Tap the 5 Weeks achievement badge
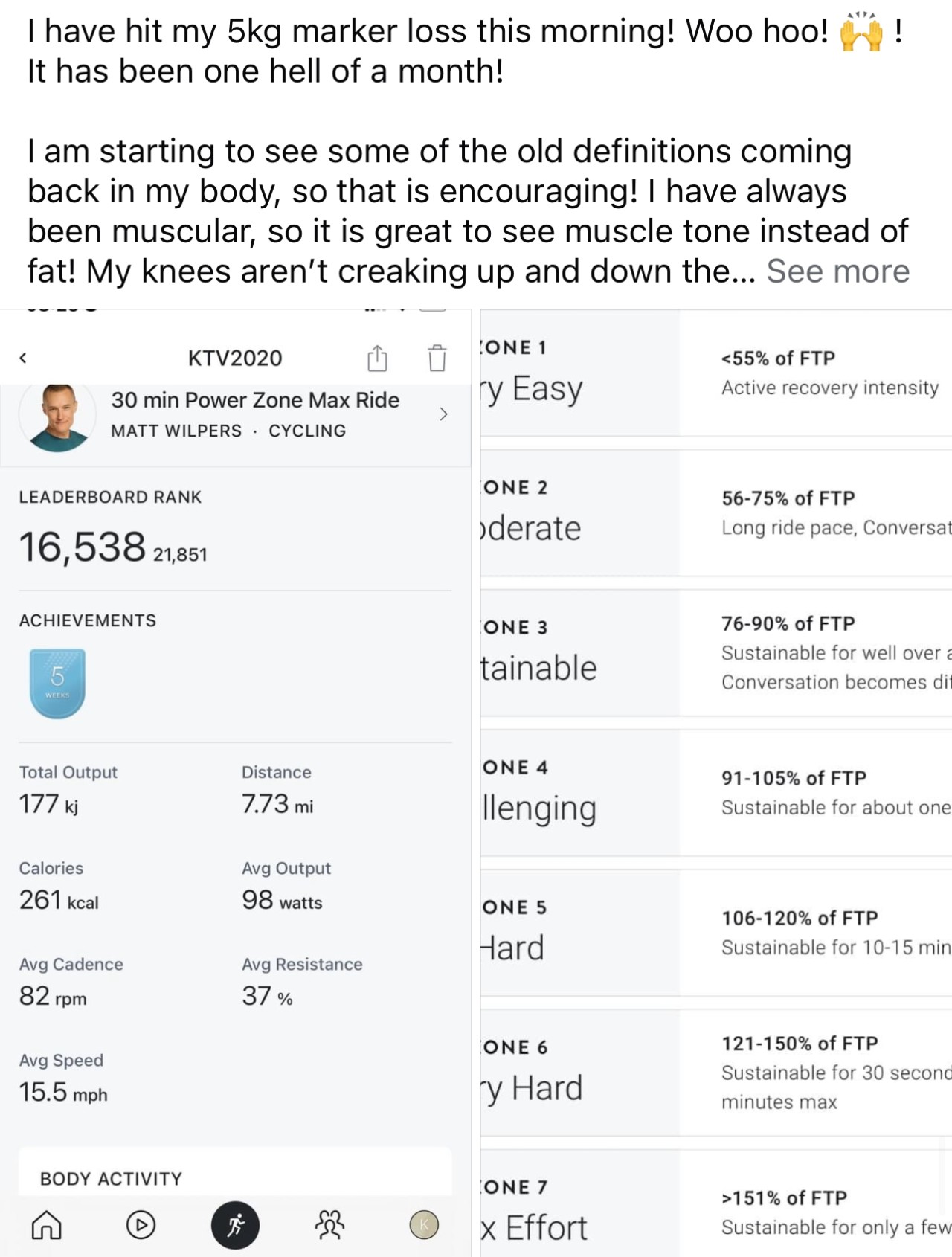 tap(57, 683)
